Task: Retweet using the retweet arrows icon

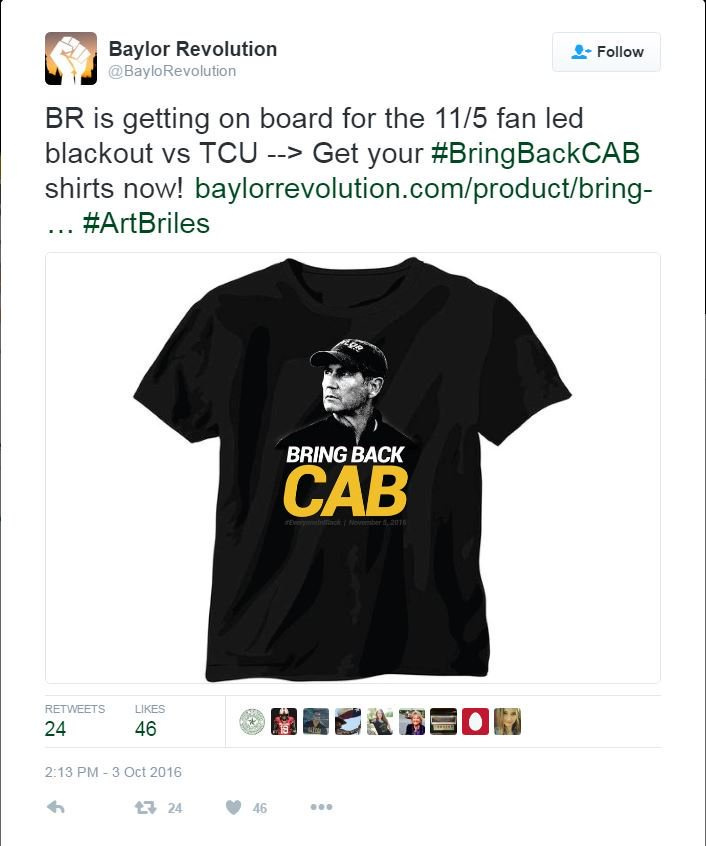Action: click(145, 808)
